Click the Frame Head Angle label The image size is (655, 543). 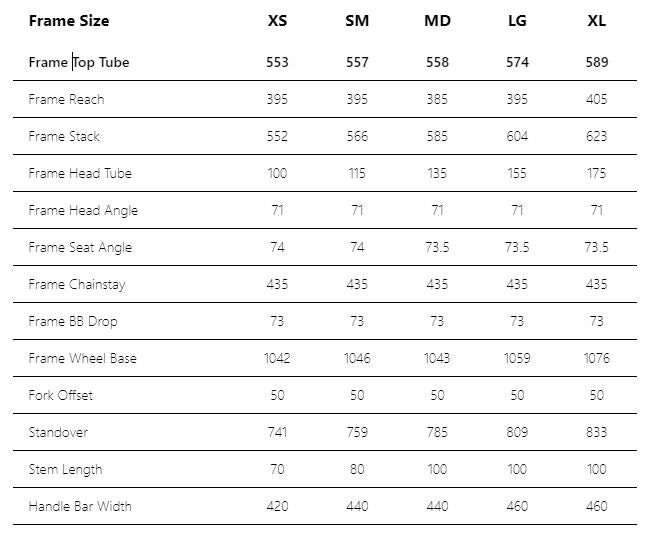pyautogui.click(x=83, y=210)
